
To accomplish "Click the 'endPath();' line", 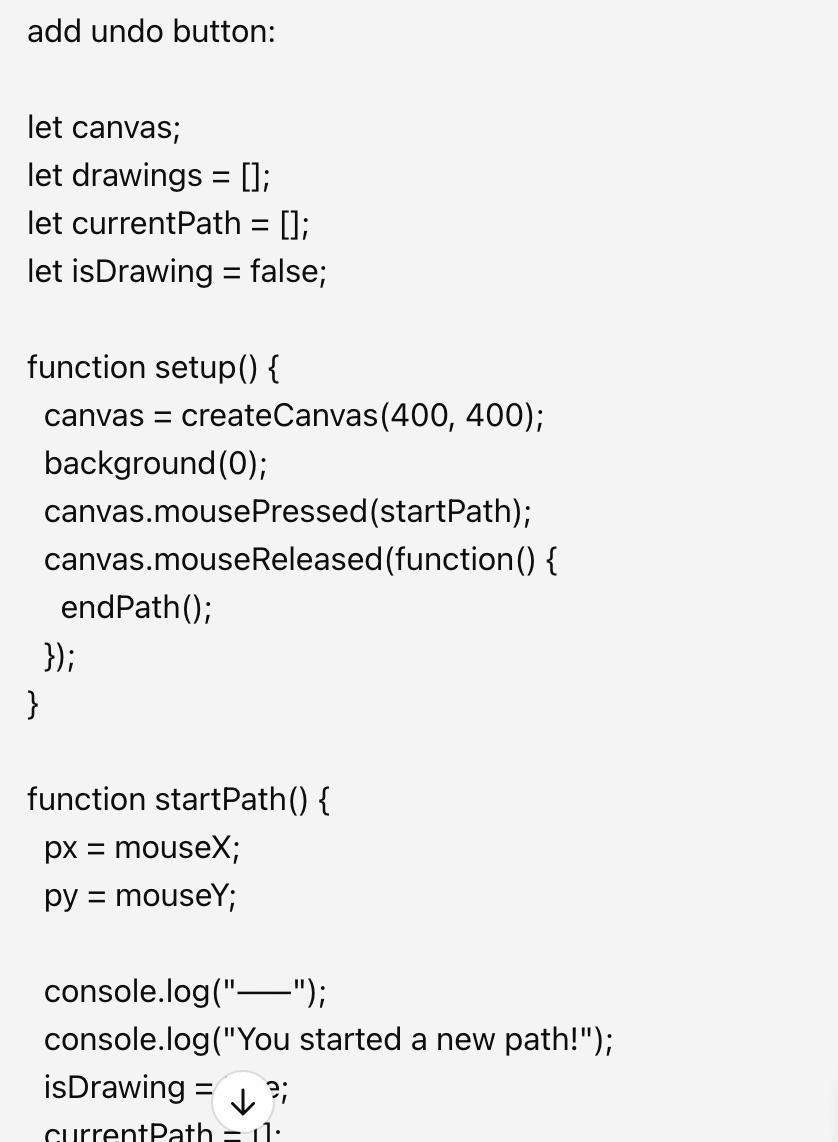I will tap(136, 607).
